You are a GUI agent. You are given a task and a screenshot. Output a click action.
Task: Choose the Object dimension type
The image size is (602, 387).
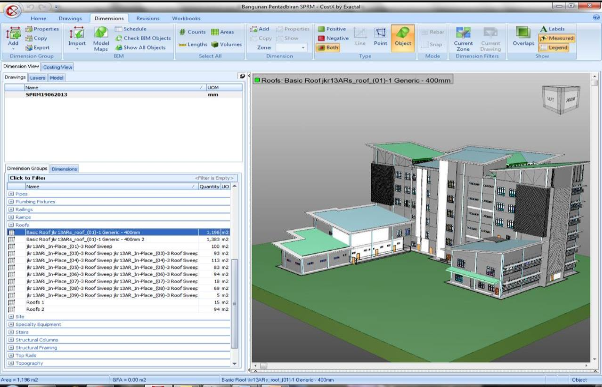[403, 38]
